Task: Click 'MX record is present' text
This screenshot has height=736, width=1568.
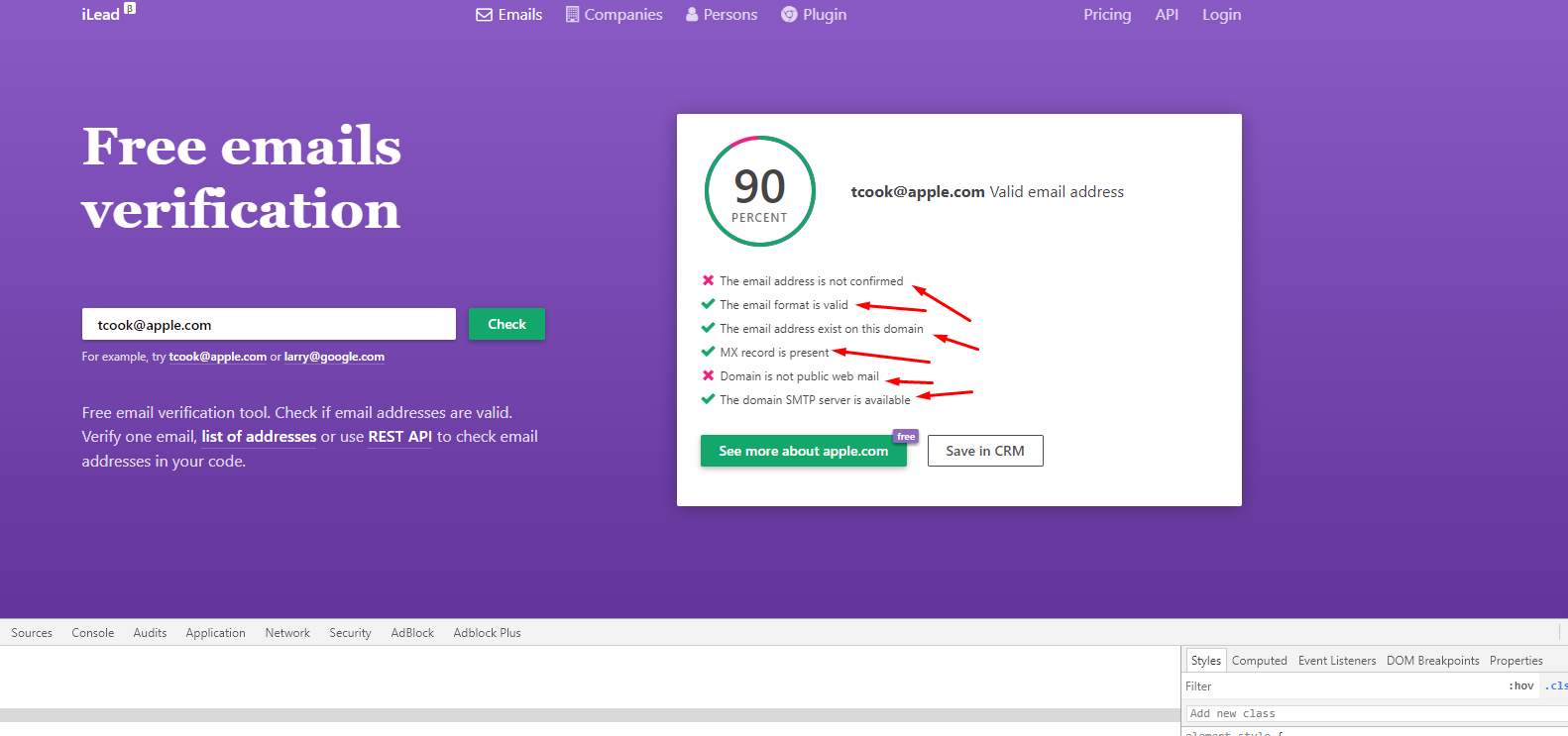Action: point(774,353)
